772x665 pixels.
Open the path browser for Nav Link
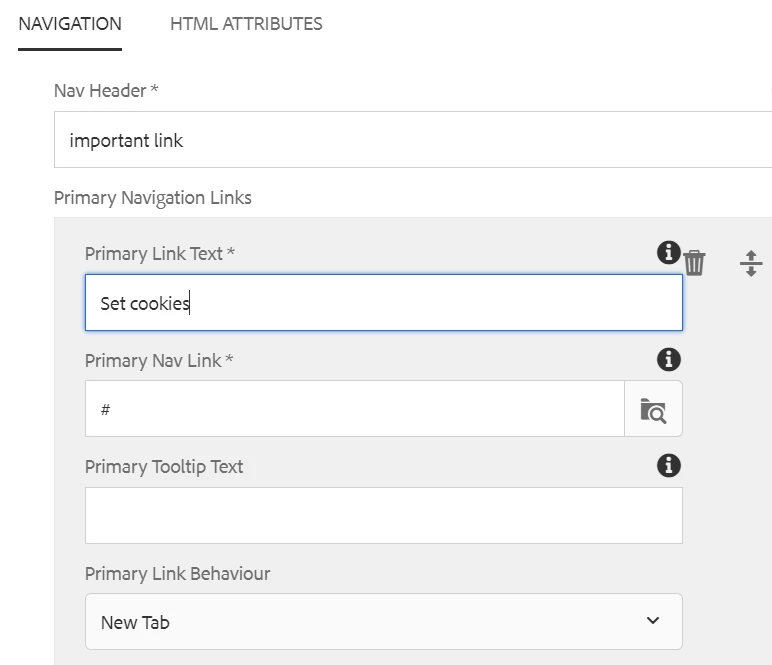click(x=653, y=409)
